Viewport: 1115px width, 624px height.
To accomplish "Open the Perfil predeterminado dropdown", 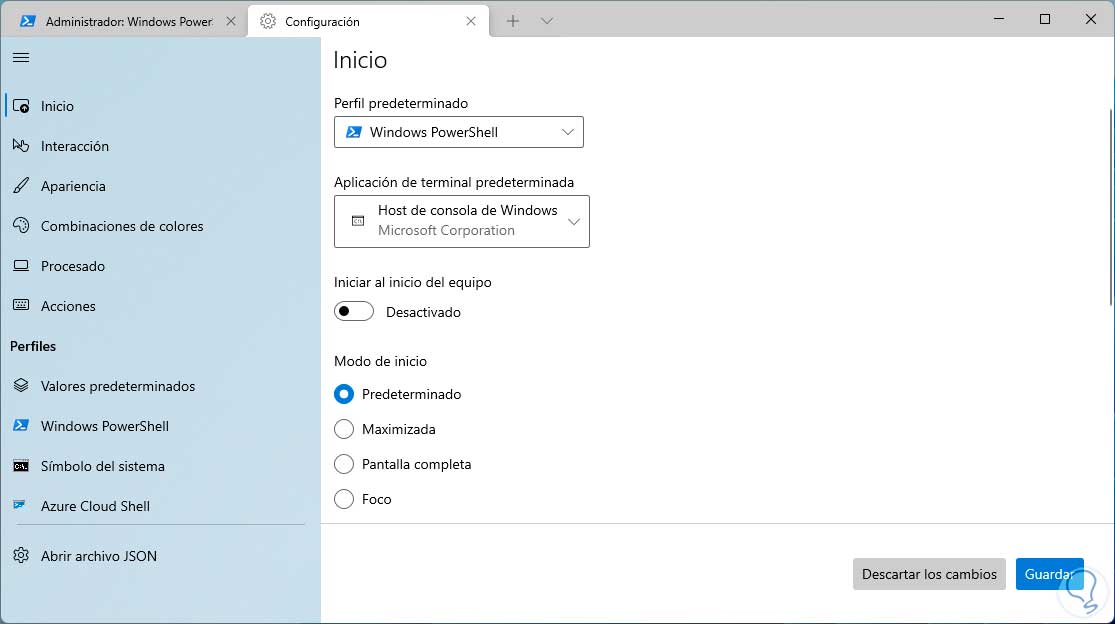I will pyautogui.click(x=459, y=132).
